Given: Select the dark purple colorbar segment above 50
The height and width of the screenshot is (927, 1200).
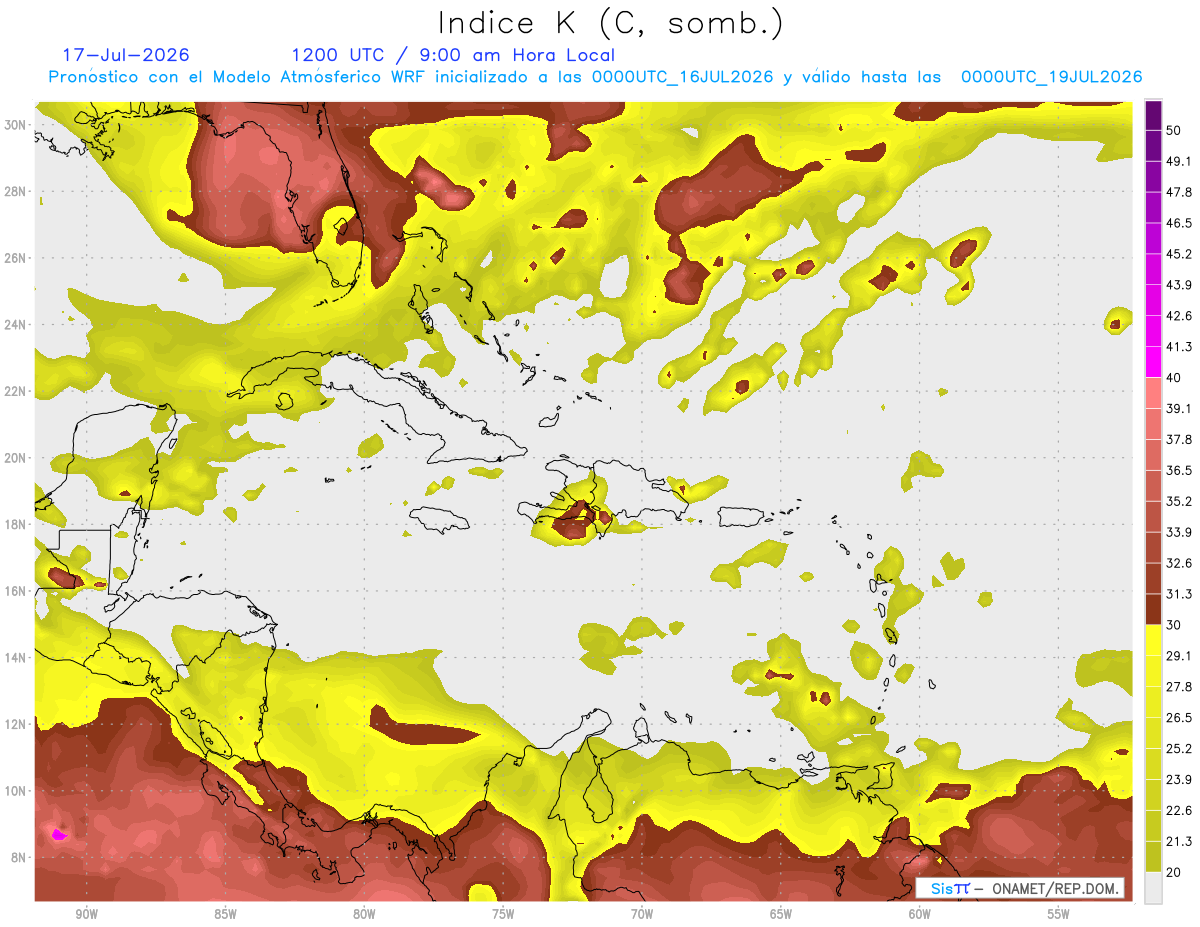Looking at the screenshot, I should pos(1153,115).
